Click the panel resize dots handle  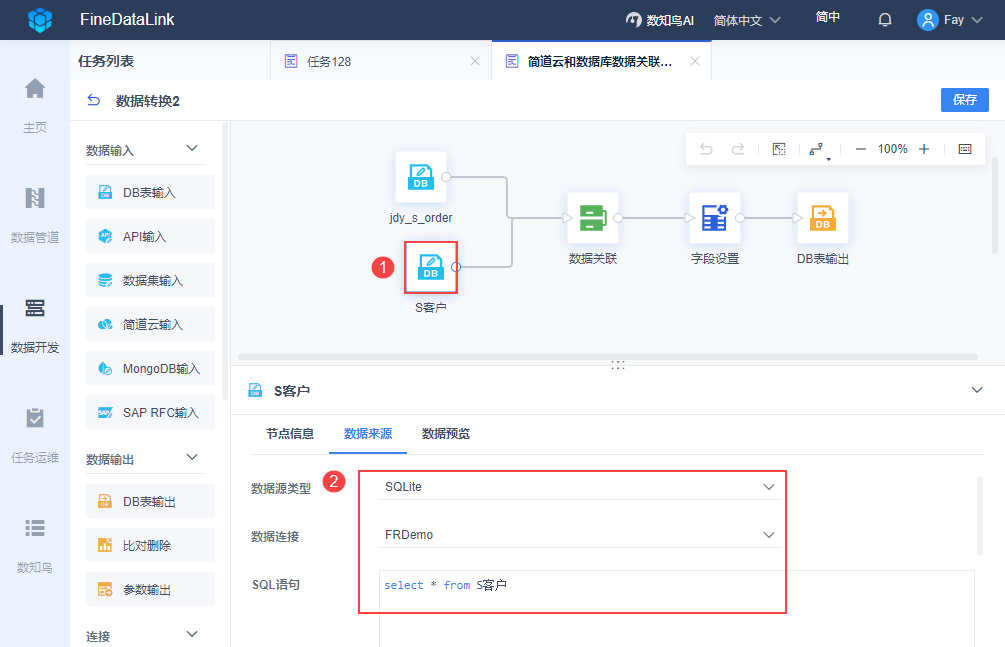tap(618, 365)
